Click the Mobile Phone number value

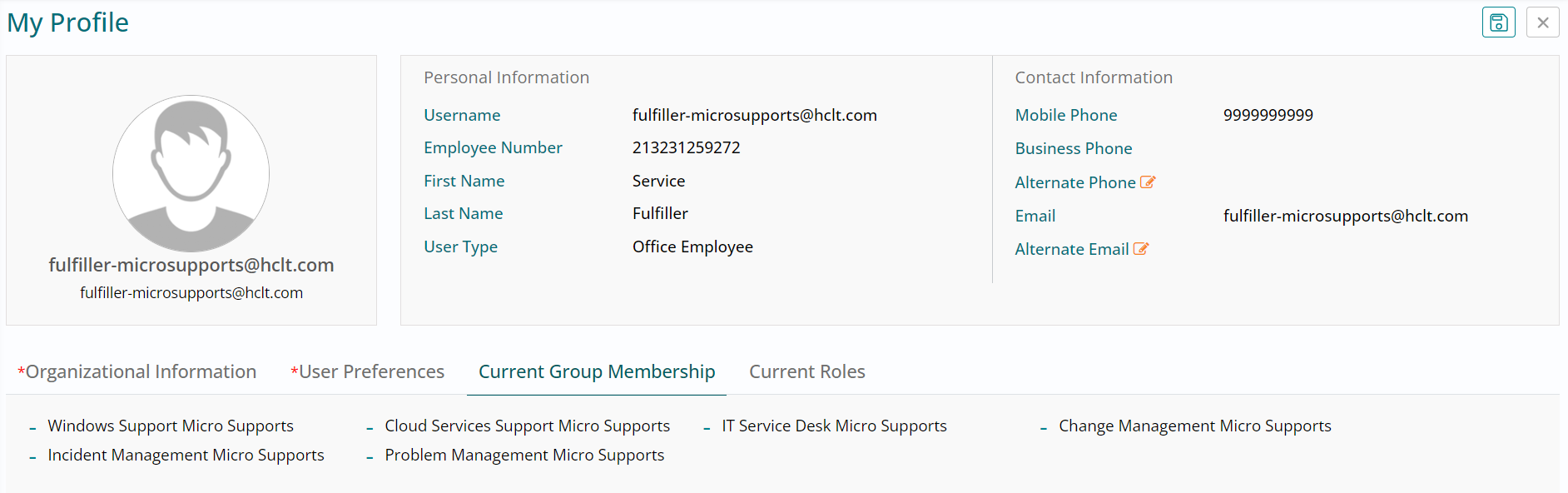click(1268, 115)
